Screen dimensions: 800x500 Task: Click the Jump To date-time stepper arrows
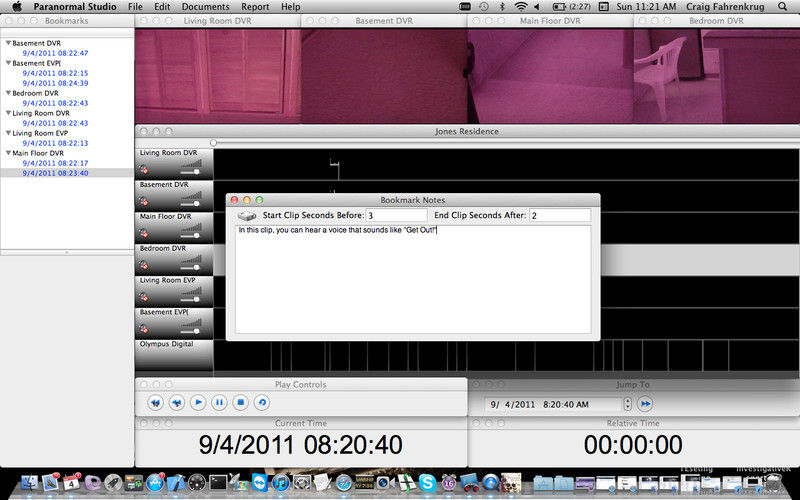click(x=628, y=404)
